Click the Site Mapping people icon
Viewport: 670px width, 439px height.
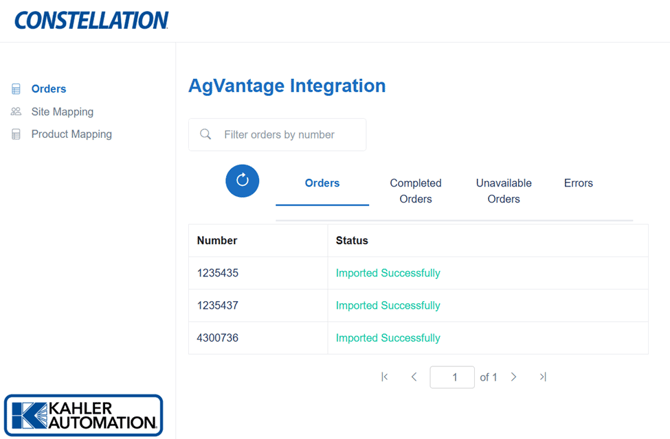coord(16,112)
